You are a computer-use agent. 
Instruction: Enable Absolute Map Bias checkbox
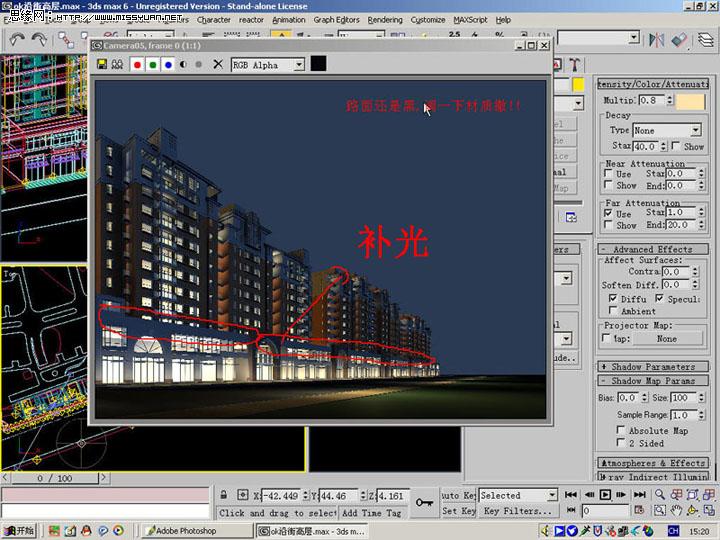point(621,430)
